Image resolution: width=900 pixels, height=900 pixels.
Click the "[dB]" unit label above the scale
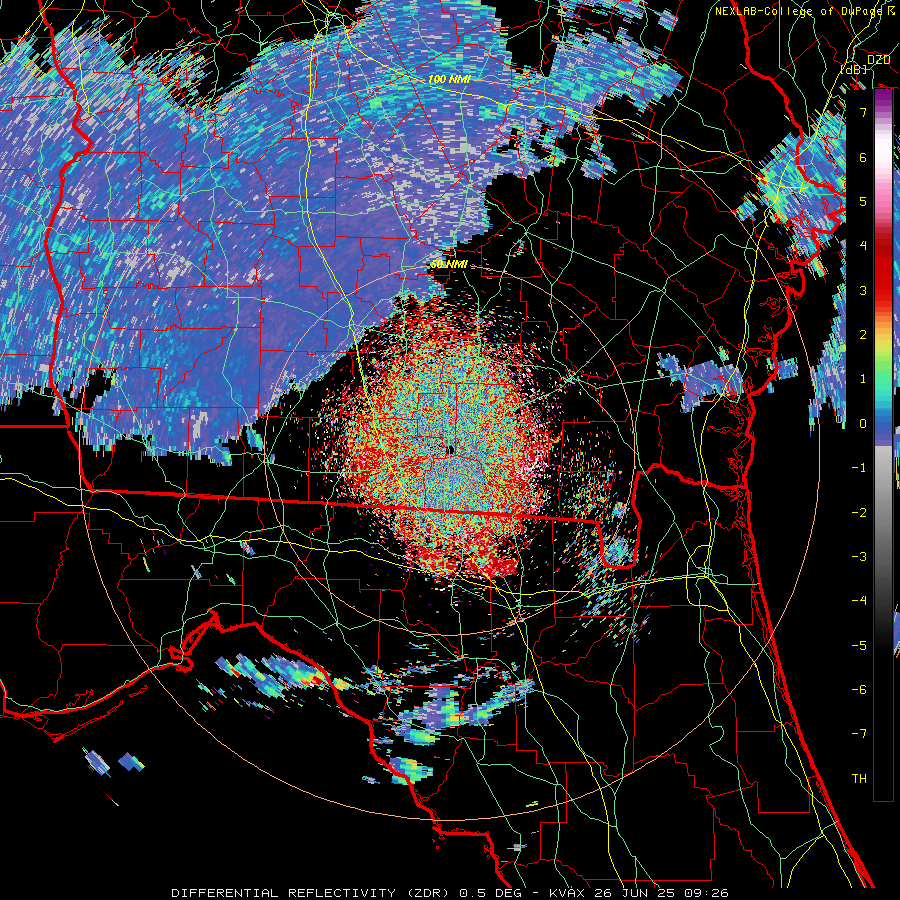[x=854, y=69]
